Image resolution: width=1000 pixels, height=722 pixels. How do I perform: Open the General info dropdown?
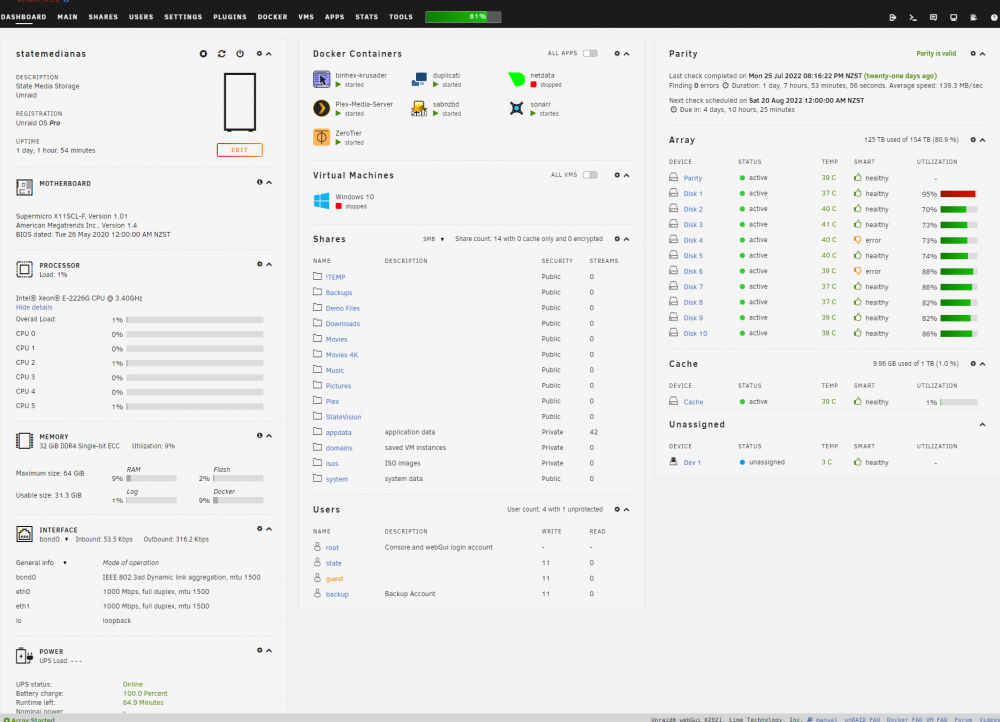(x=41, y=563)
